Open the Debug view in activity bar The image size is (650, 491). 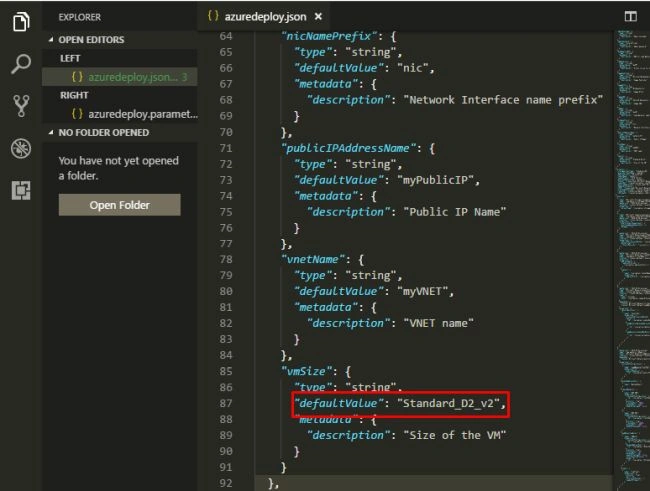coord(21,148)
